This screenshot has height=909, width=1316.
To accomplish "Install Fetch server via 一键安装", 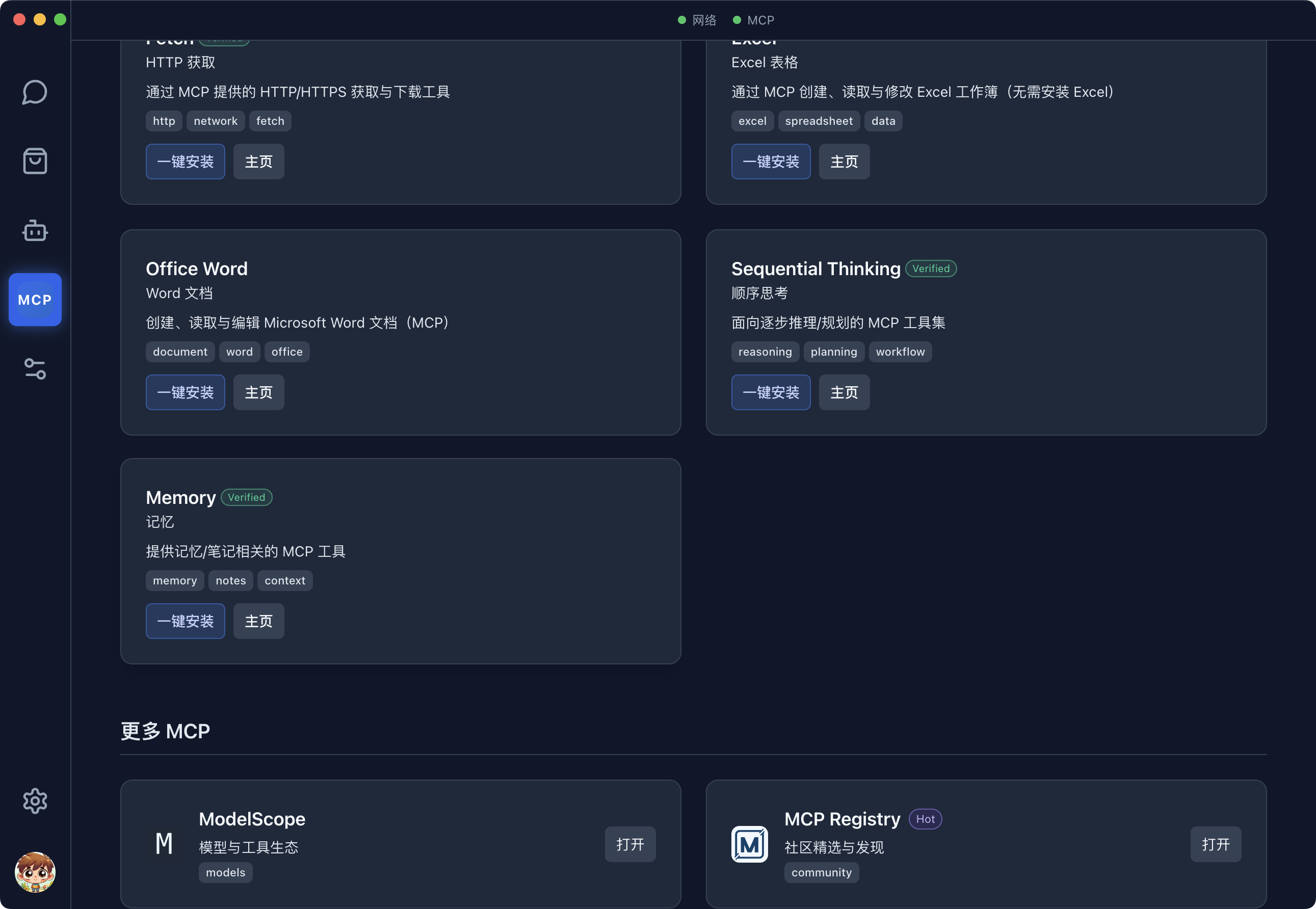I will click(x=185, y=162).
